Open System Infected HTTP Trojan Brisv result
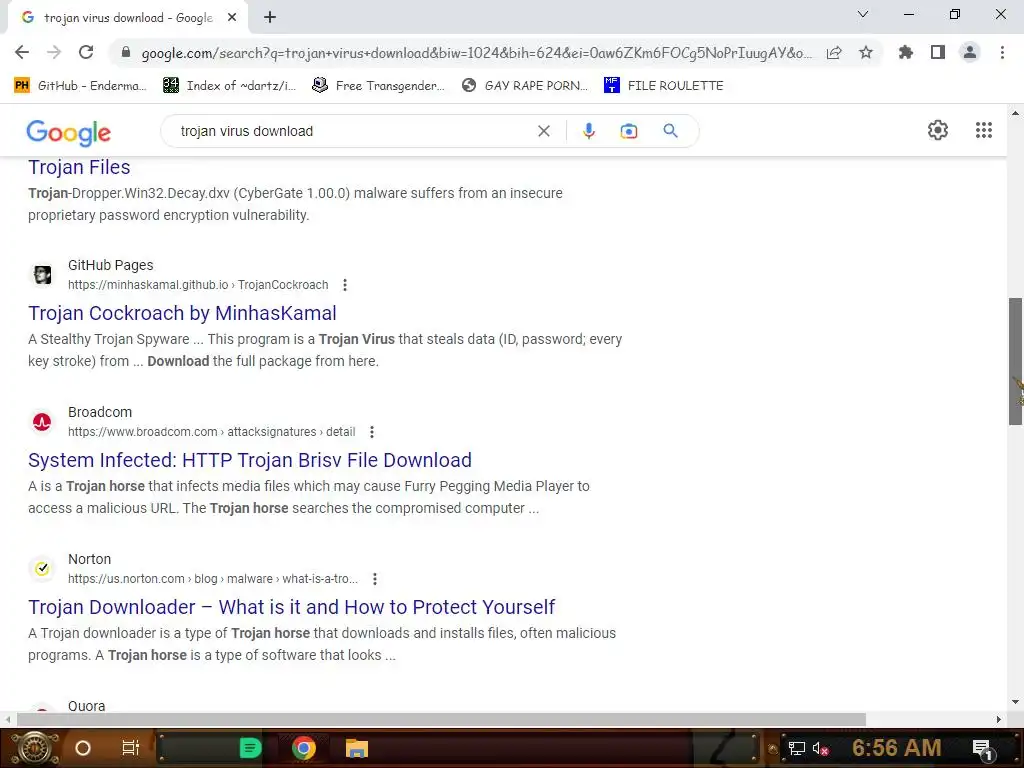Viewport: 1024px width, 768px height. point(249,460)
